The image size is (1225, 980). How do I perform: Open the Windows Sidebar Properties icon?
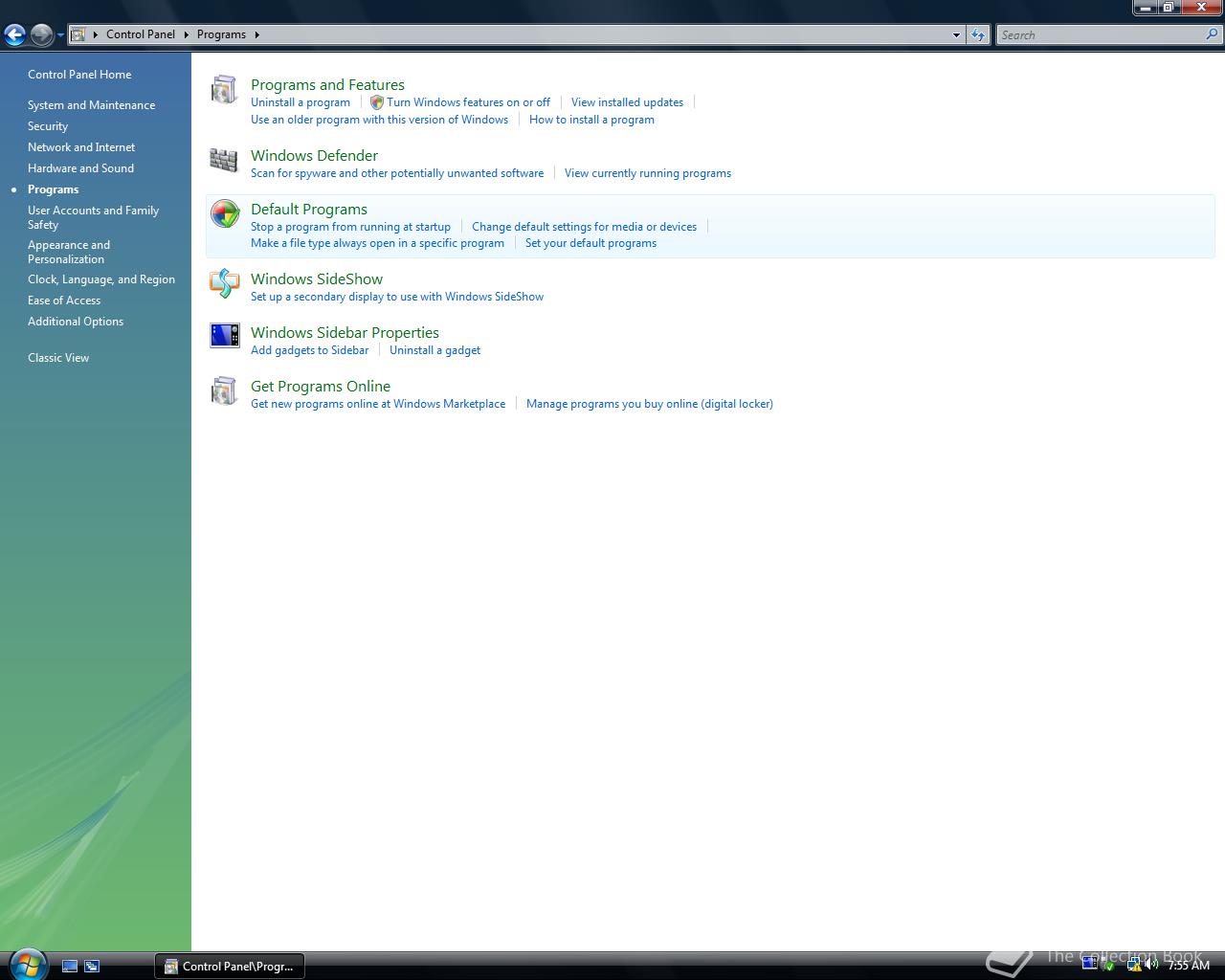[225, 336]
